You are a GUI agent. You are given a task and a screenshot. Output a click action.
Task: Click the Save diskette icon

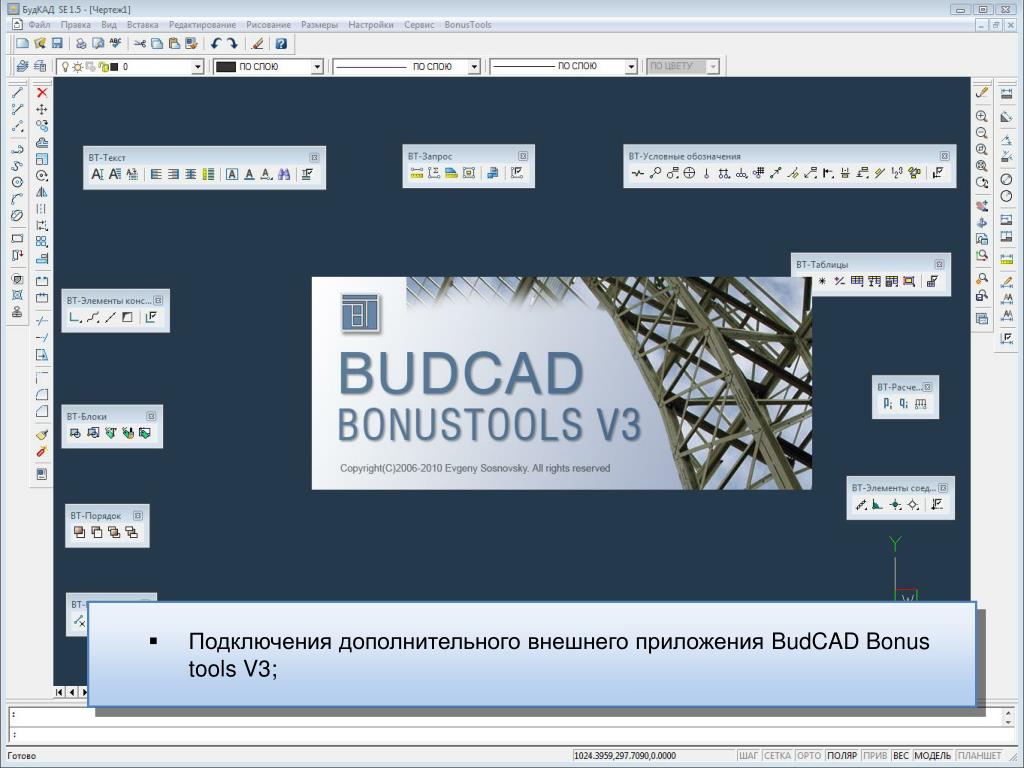(57, 43)
